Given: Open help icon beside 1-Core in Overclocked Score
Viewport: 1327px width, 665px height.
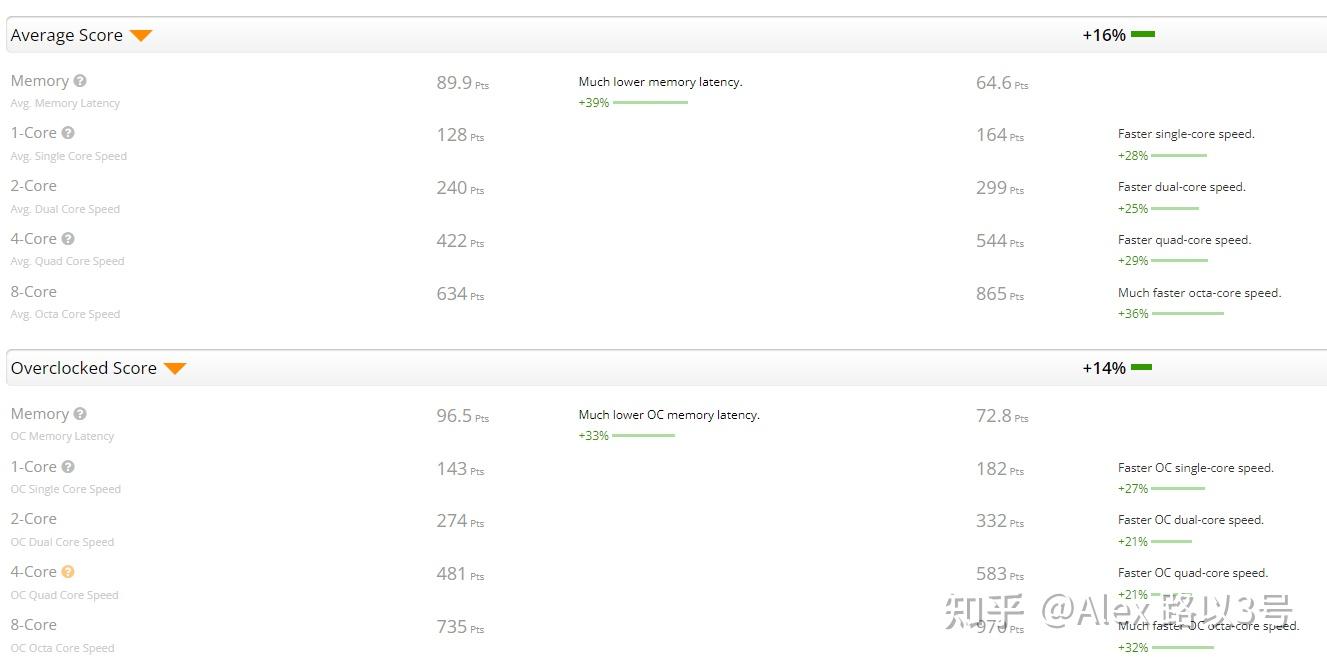Looking at the screenshot, I should pyautogui.click(x=68, y=467).
